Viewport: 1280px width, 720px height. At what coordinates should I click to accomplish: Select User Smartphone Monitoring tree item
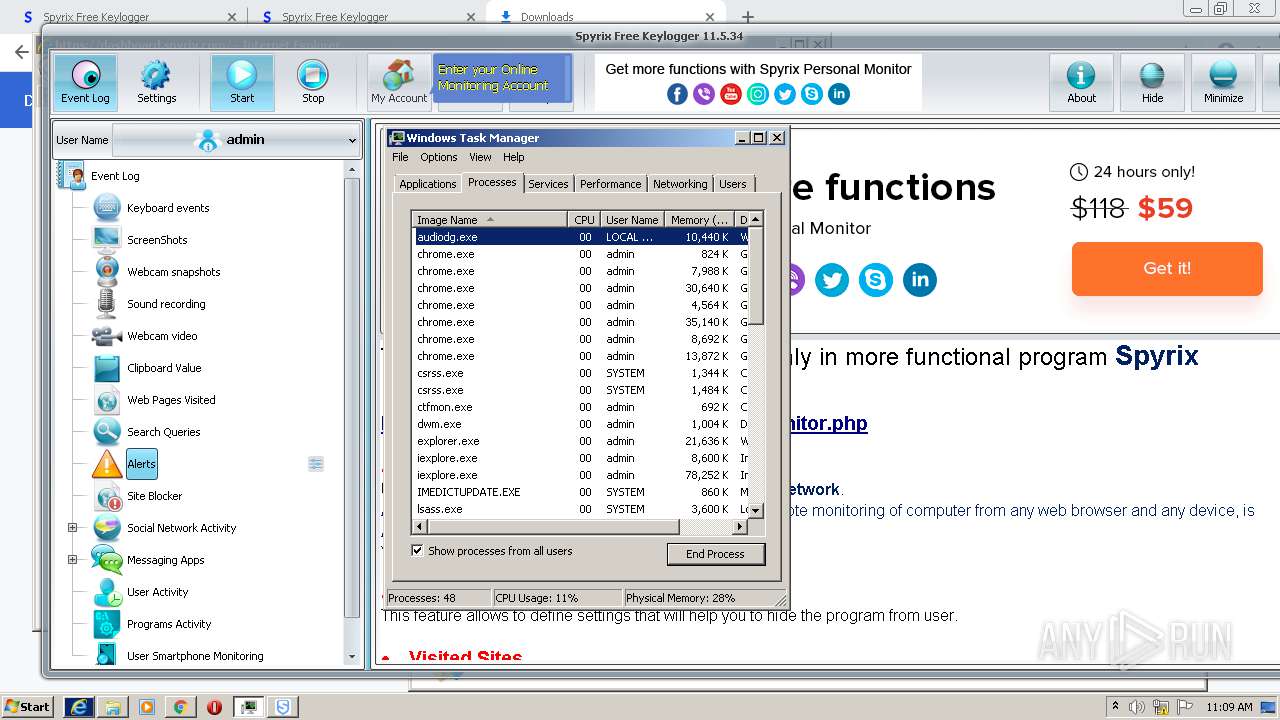click(195, 656)
